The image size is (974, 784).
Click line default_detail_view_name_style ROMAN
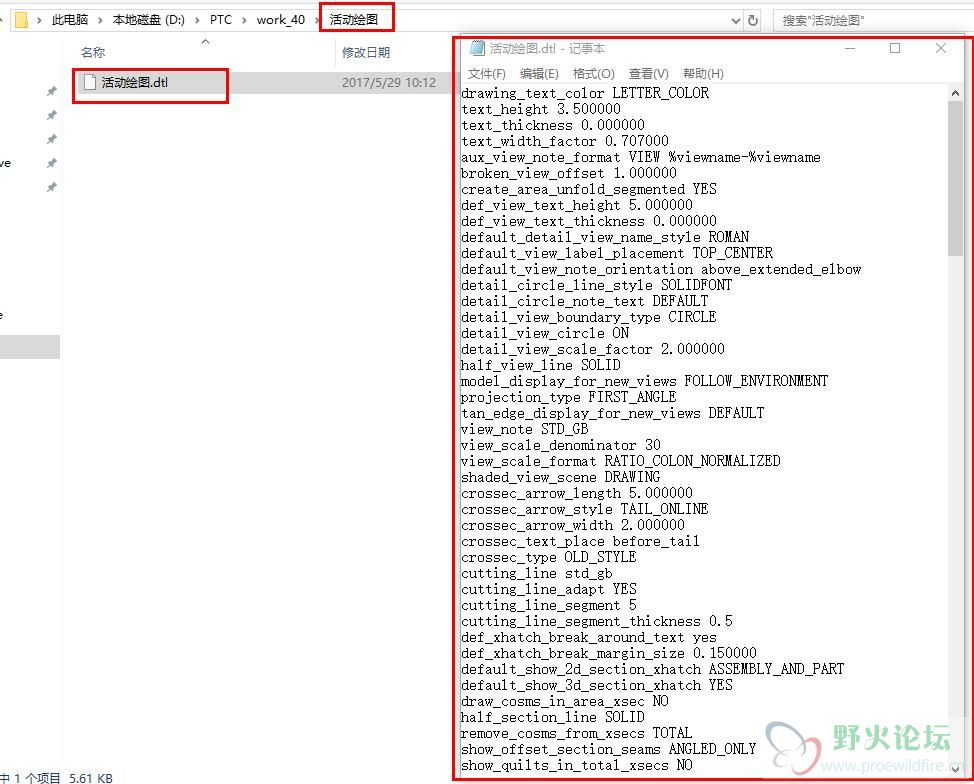[604, 237]
